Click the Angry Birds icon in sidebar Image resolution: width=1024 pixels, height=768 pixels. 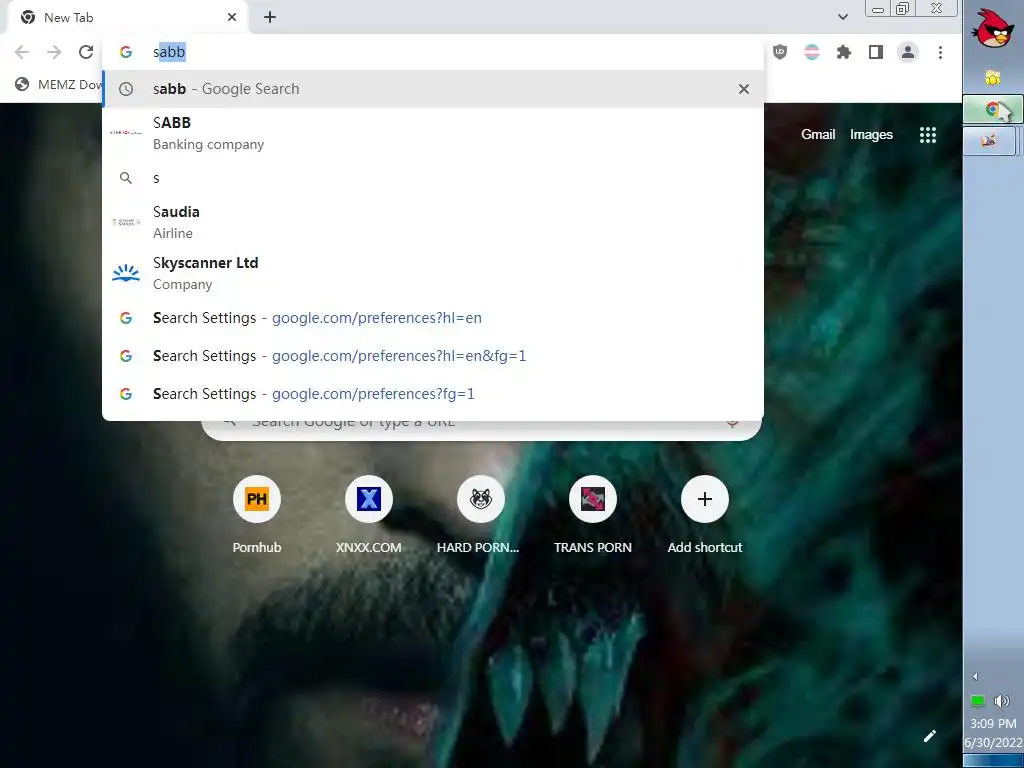point(993,29)
